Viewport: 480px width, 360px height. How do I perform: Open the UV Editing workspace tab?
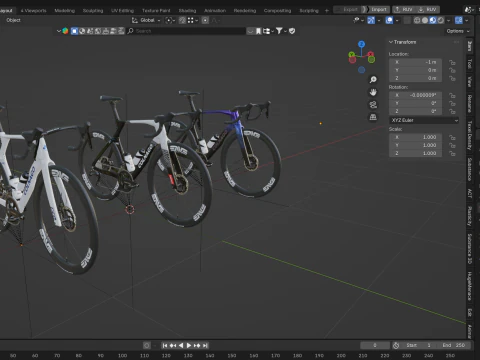pyautogui.click(x=122, y=11)
